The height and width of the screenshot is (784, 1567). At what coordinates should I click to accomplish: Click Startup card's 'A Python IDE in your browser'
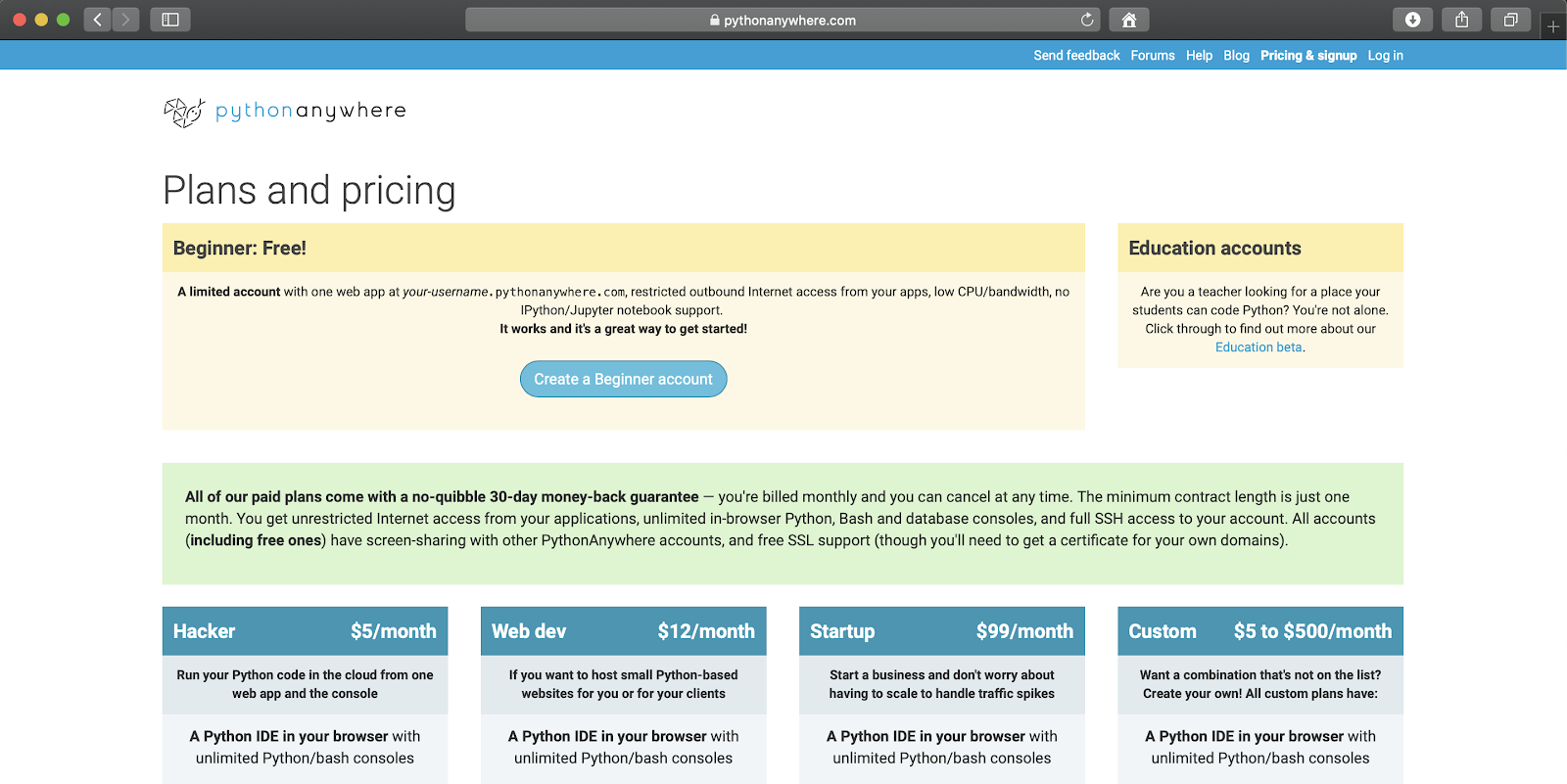pyautogui.click(x=926, y=736)
